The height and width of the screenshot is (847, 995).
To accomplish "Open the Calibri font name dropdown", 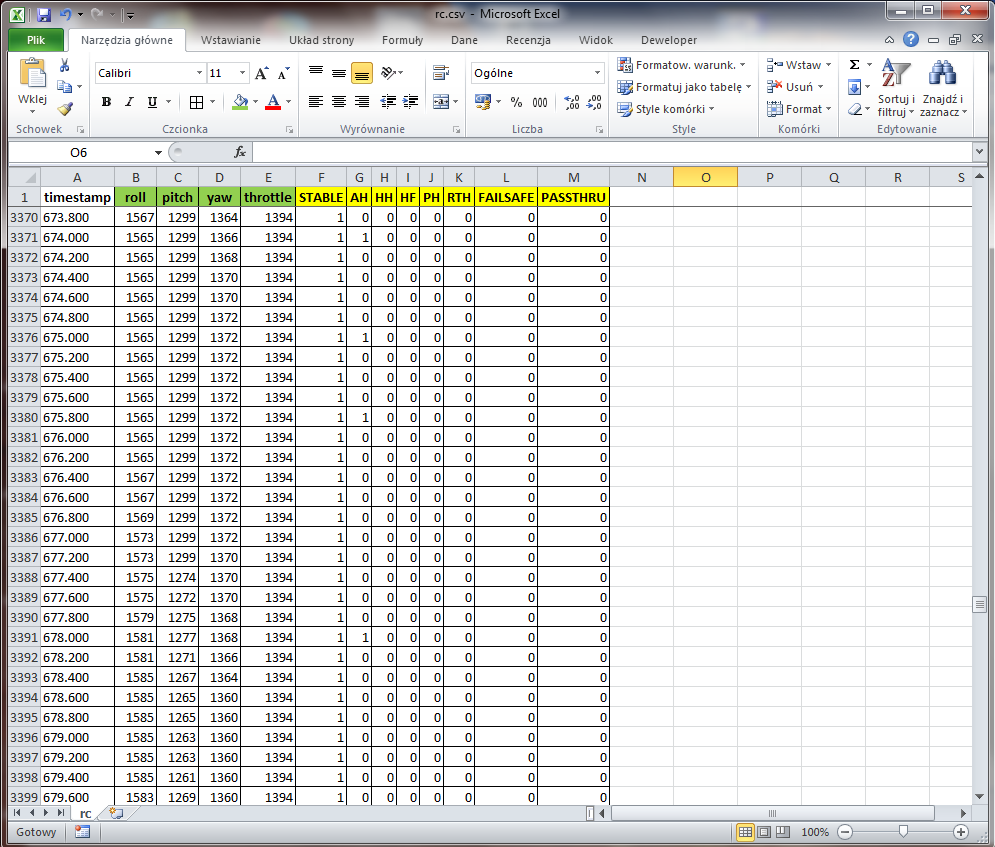I will (x=199, y=73).
